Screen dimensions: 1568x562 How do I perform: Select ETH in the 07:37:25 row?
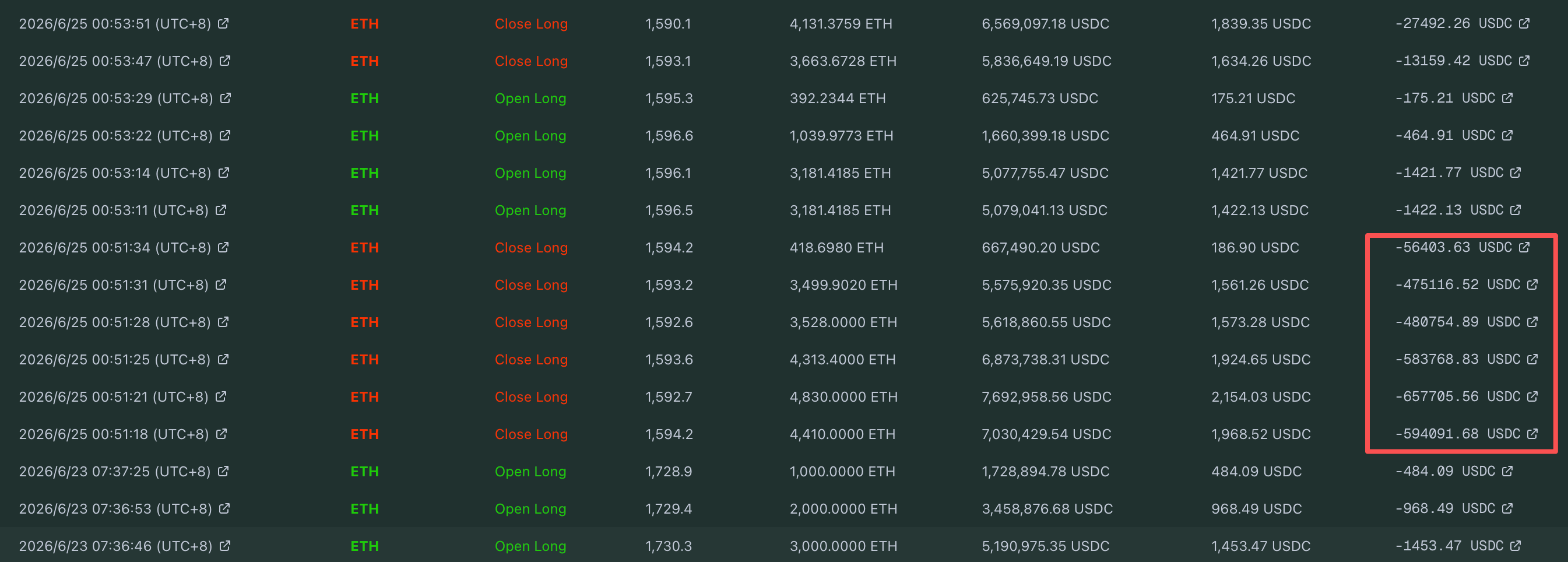[365, 472]
